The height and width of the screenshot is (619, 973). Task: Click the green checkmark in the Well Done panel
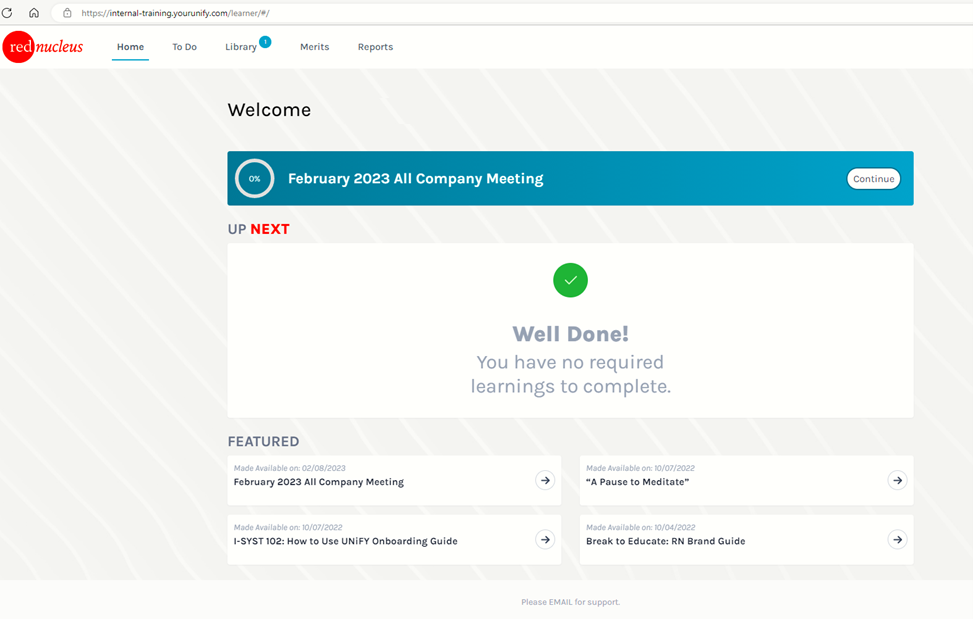570,281
